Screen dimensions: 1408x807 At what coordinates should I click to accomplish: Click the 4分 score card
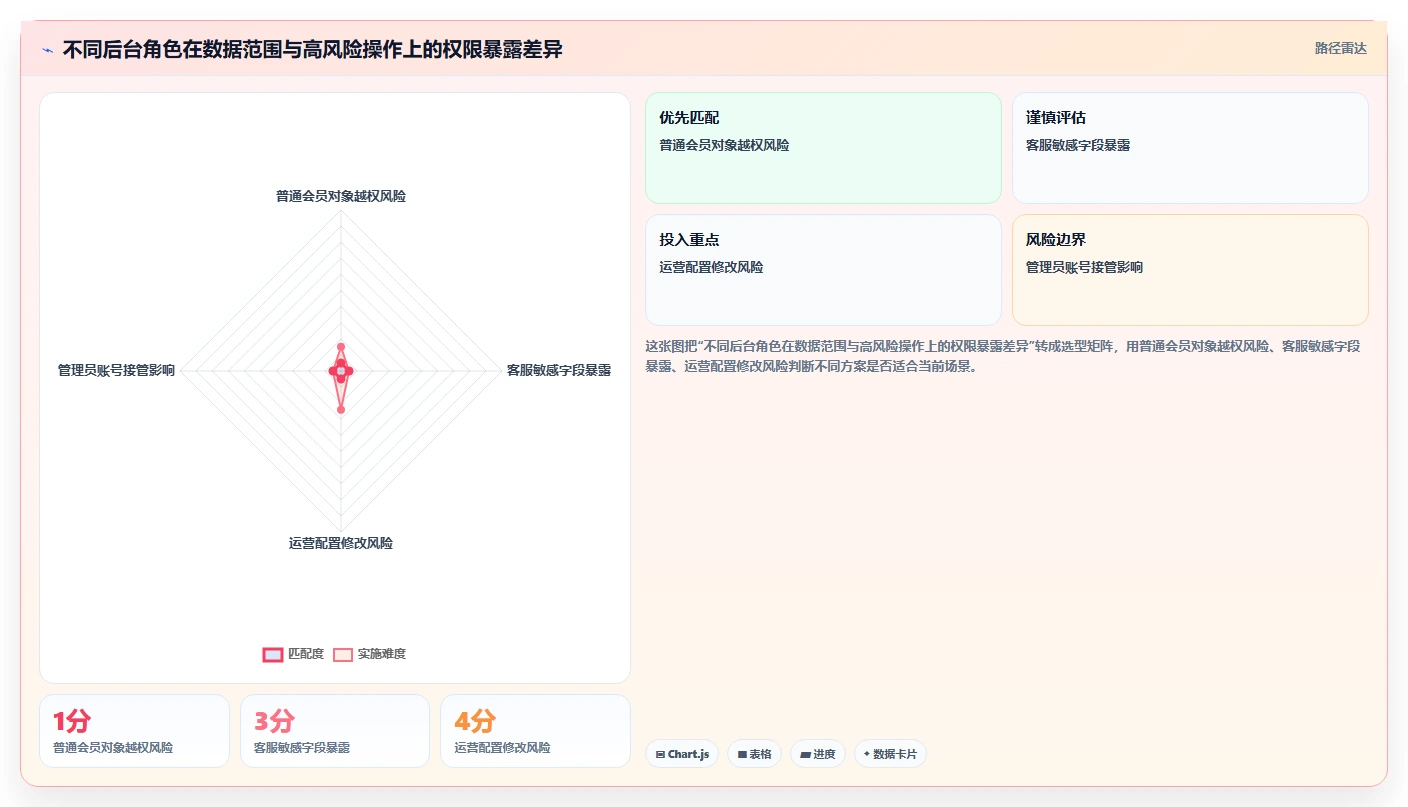[x=535, y=731]
